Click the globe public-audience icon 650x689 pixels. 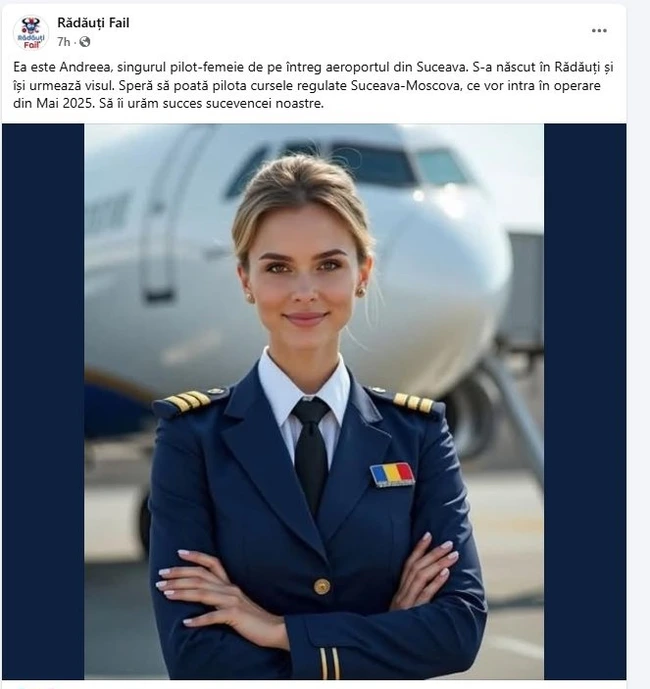[84, 42]
